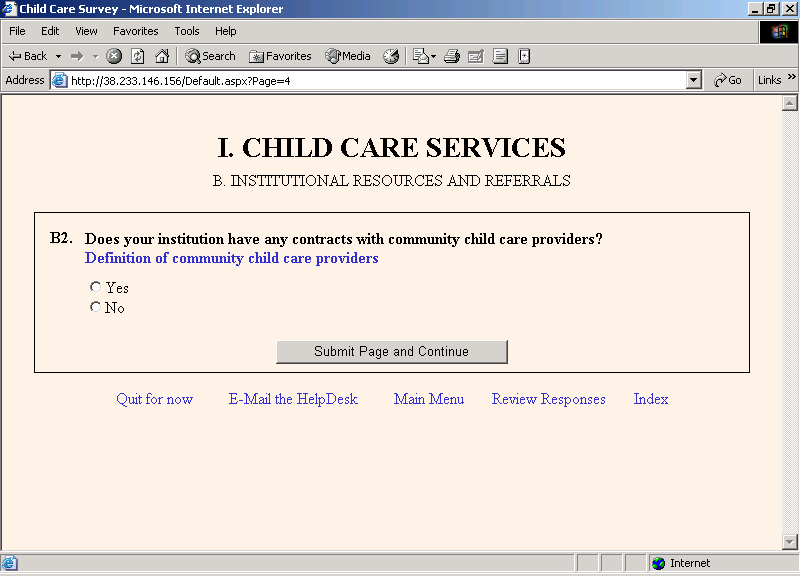
Task: Click Submit Page and Continue button
Action: pos(392,352)
